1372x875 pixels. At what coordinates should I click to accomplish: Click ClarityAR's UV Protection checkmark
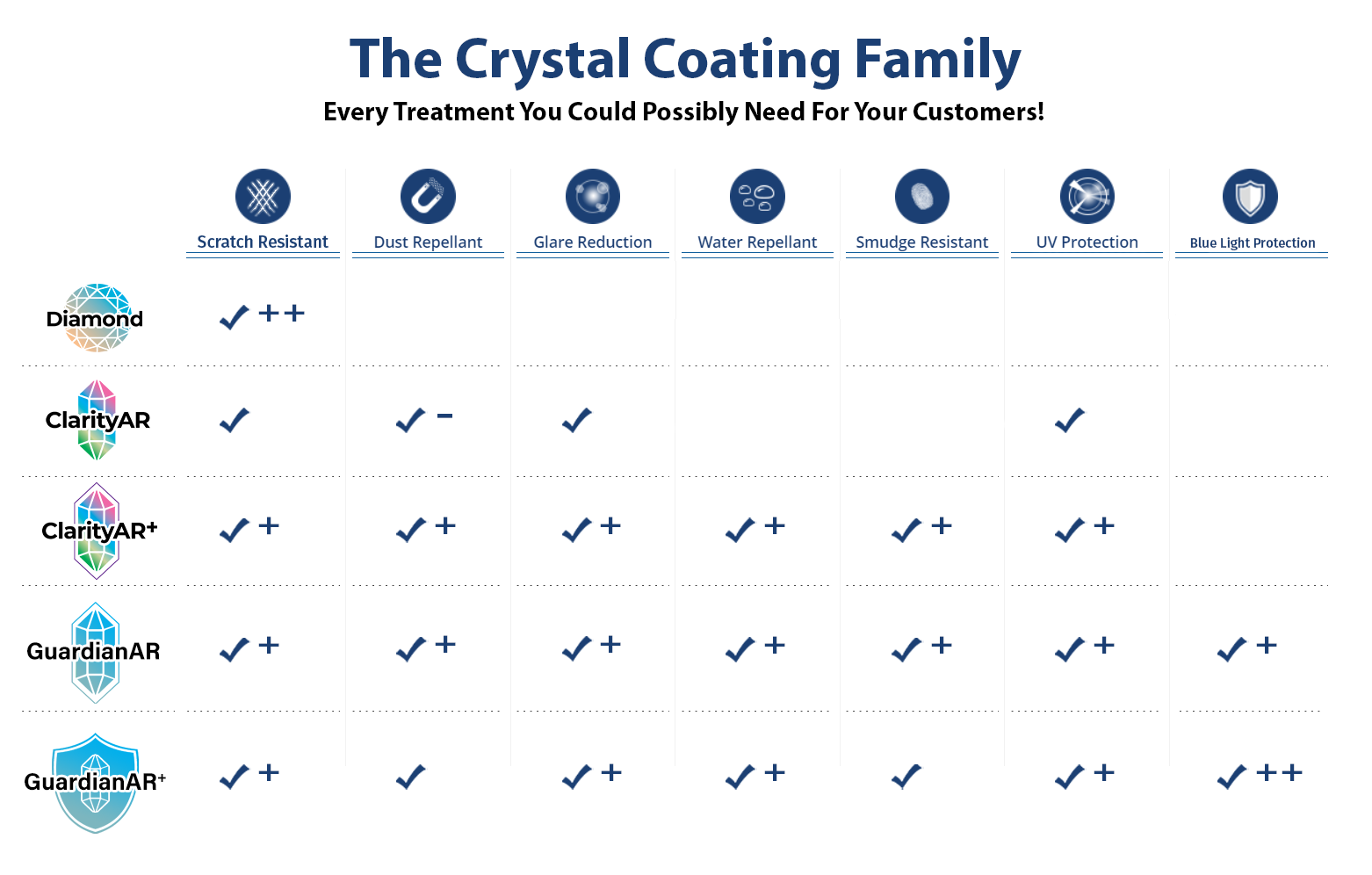pos(1070,421)
